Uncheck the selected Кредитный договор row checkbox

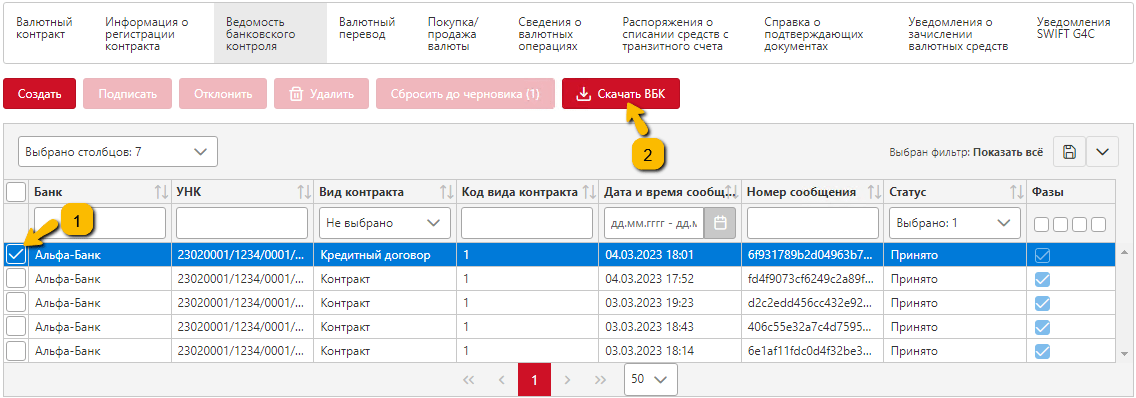[15, 254]
